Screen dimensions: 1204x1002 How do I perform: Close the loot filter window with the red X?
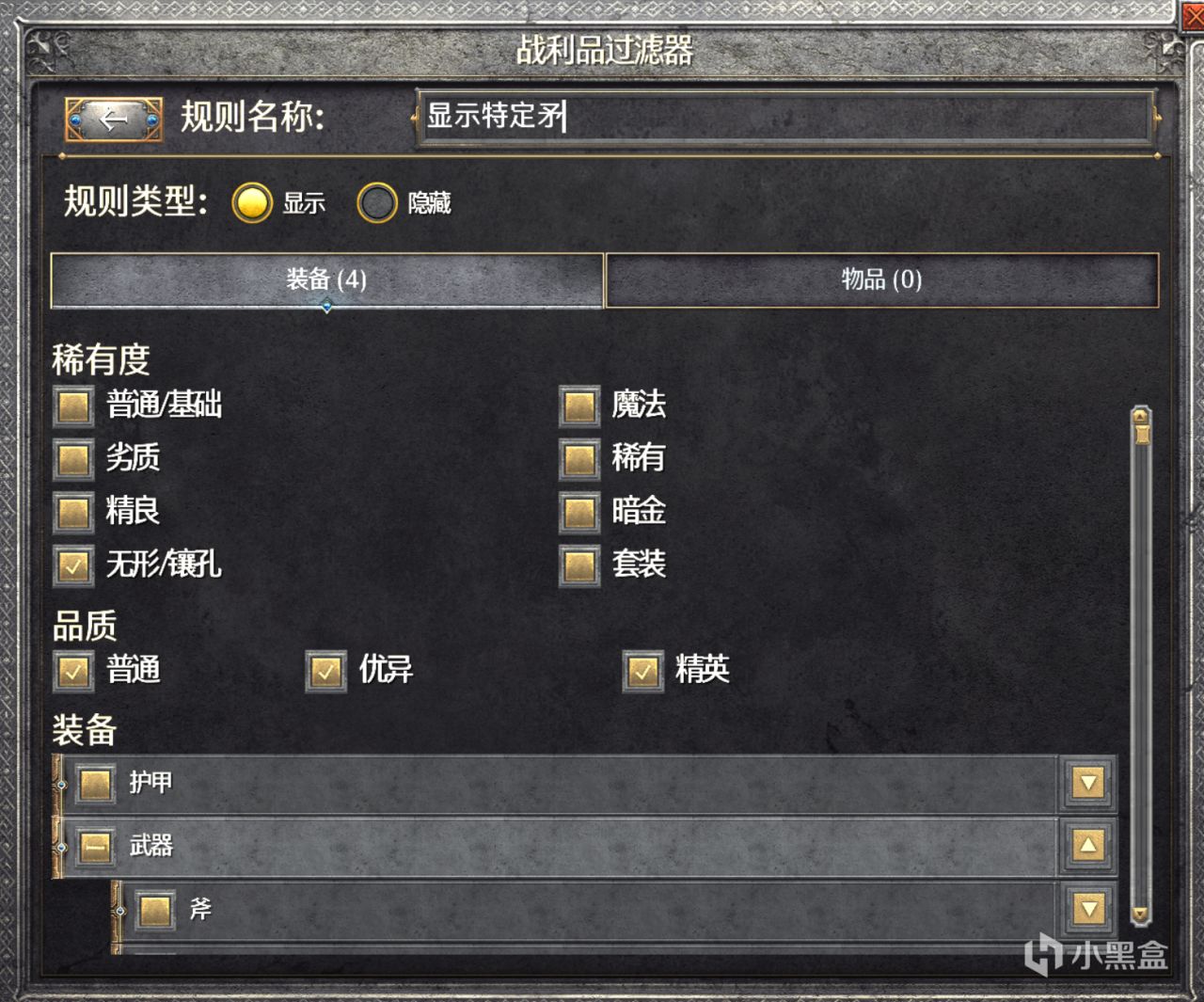1192,14
